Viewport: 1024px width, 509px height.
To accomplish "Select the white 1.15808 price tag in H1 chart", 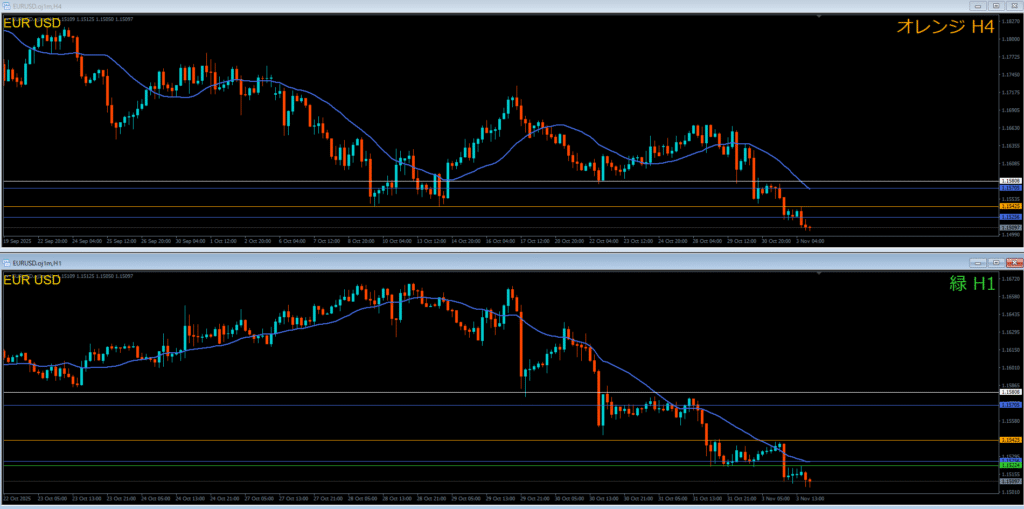I will 1009,393.
